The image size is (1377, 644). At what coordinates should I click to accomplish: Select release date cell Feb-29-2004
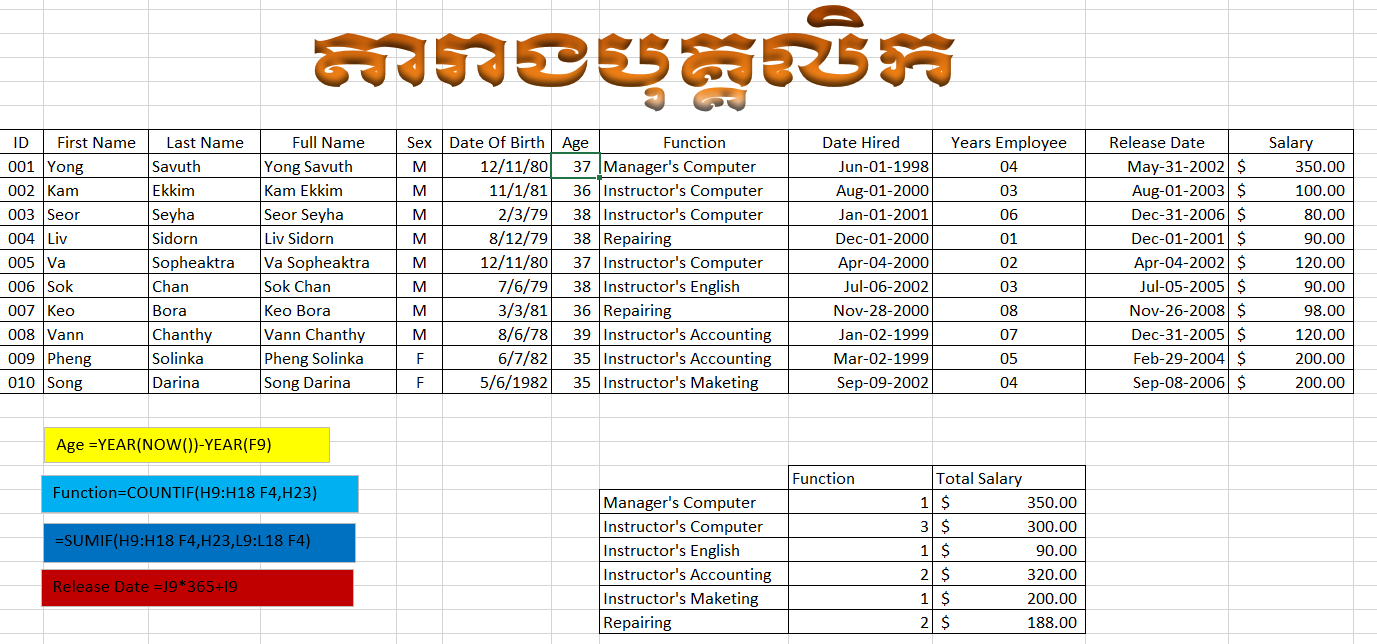coord(1157,358)
